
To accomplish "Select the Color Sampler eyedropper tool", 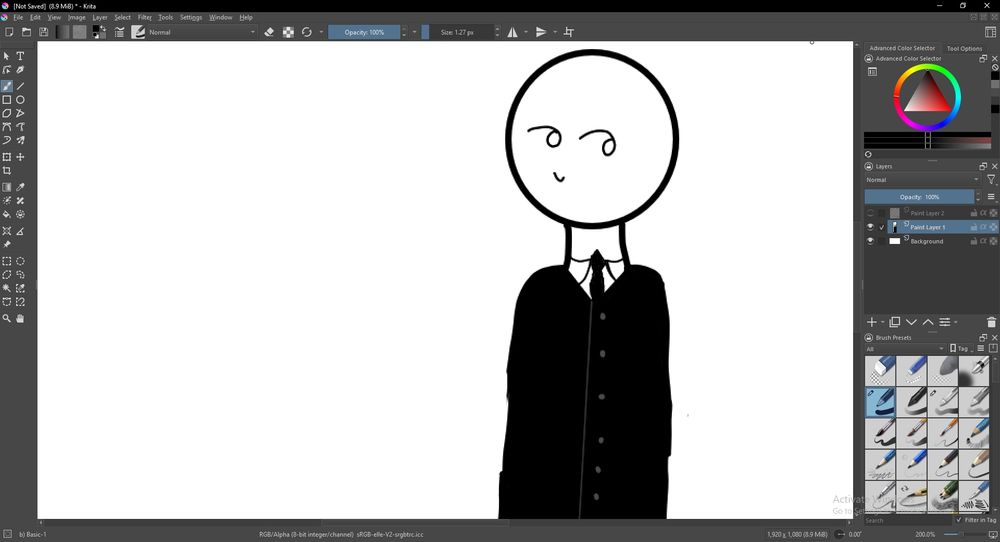I will tap(20, 187).
